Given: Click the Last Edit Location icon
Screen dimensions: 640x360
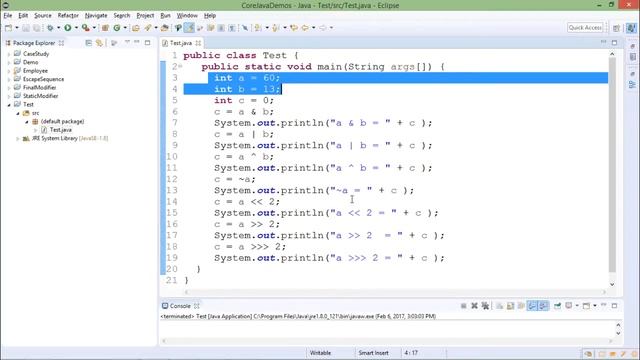Looking at the screenshot, I should [x=294, y=28].
